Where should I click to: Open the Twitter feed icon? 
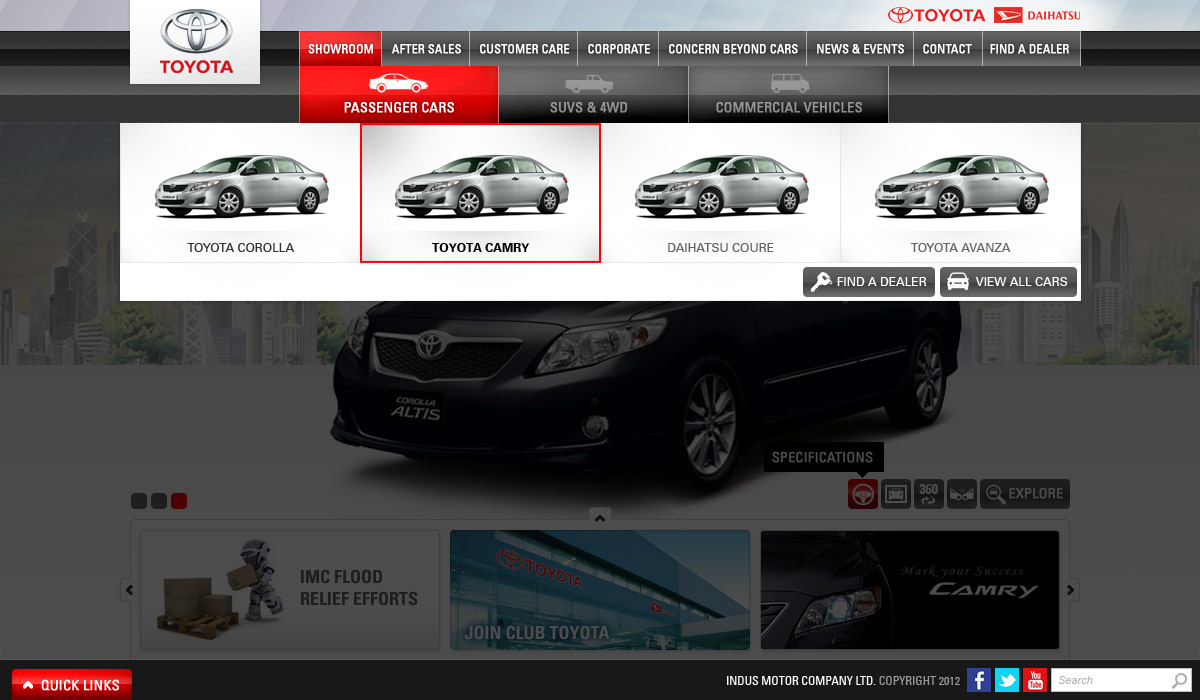1007,680
